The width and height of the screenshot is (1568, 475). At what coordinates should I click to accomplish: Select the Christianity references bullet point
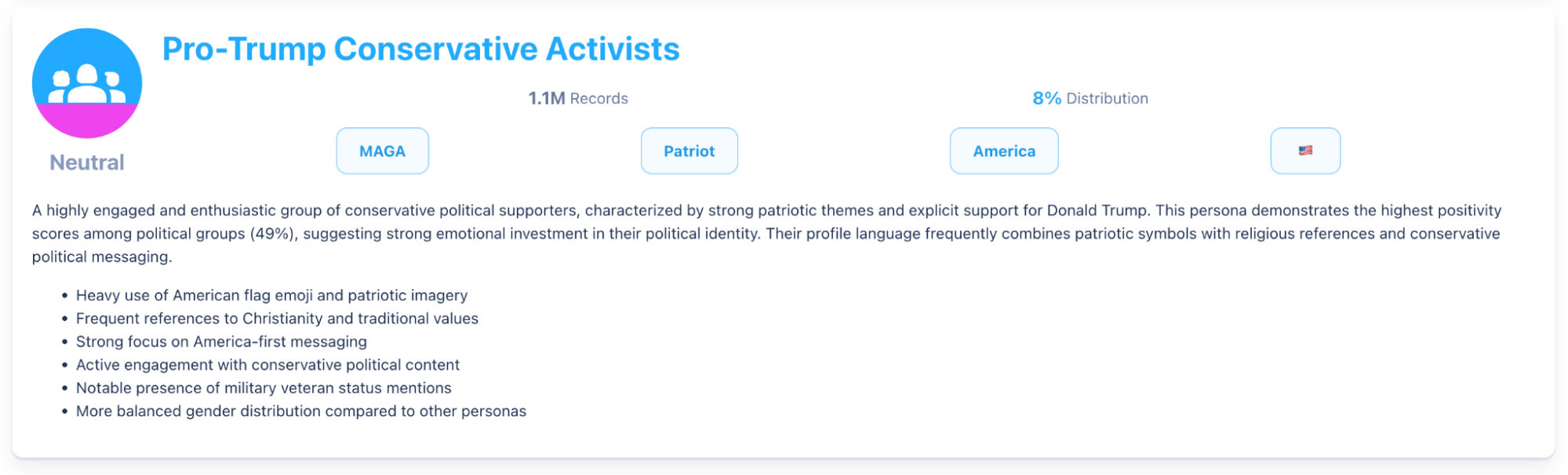click(277, 318)
